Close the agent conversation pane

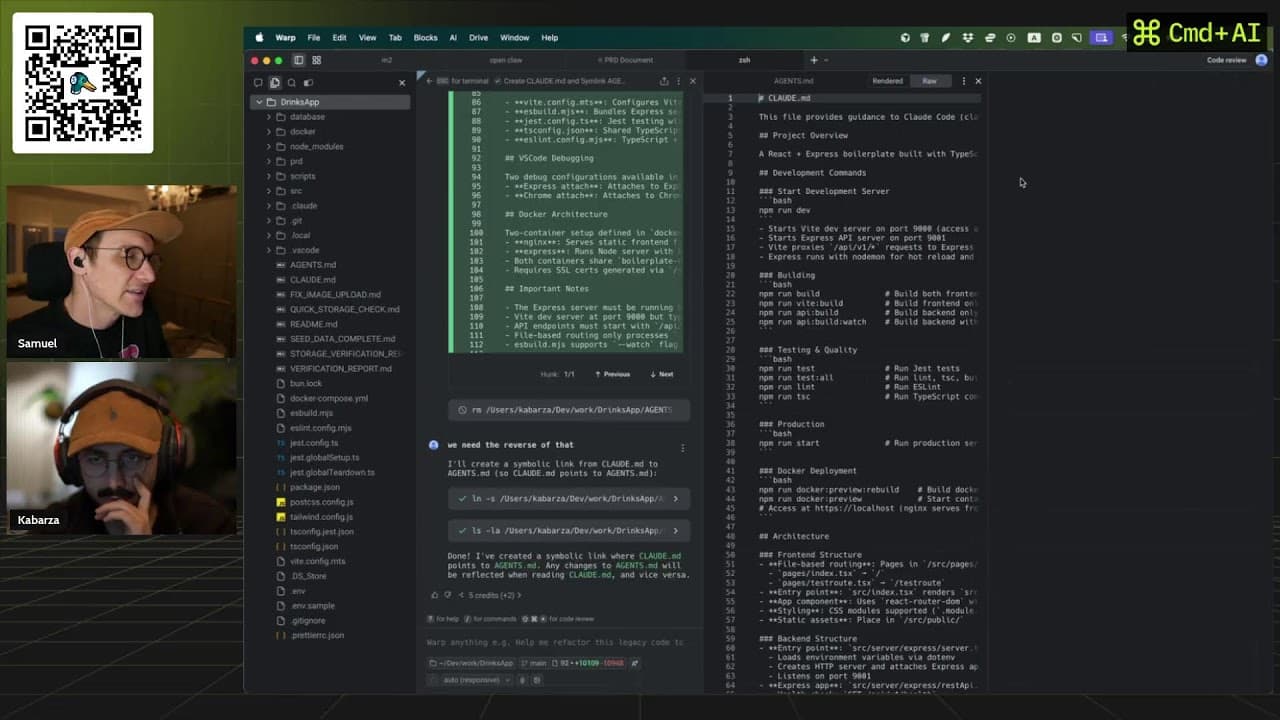[693, 81]
